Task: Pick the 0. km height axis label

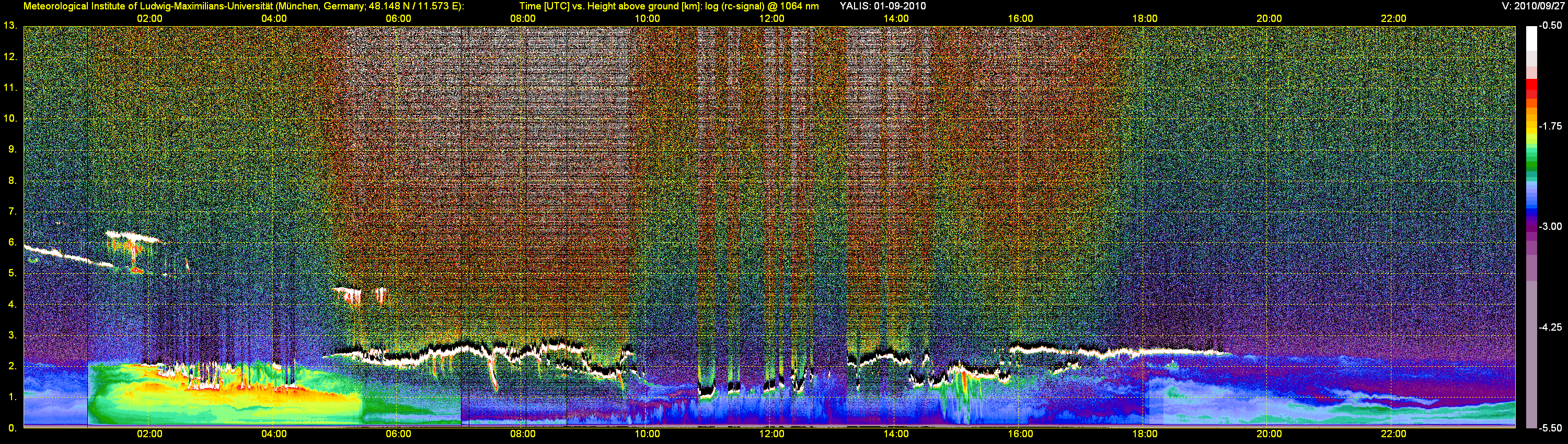Action: pos(12,428)
